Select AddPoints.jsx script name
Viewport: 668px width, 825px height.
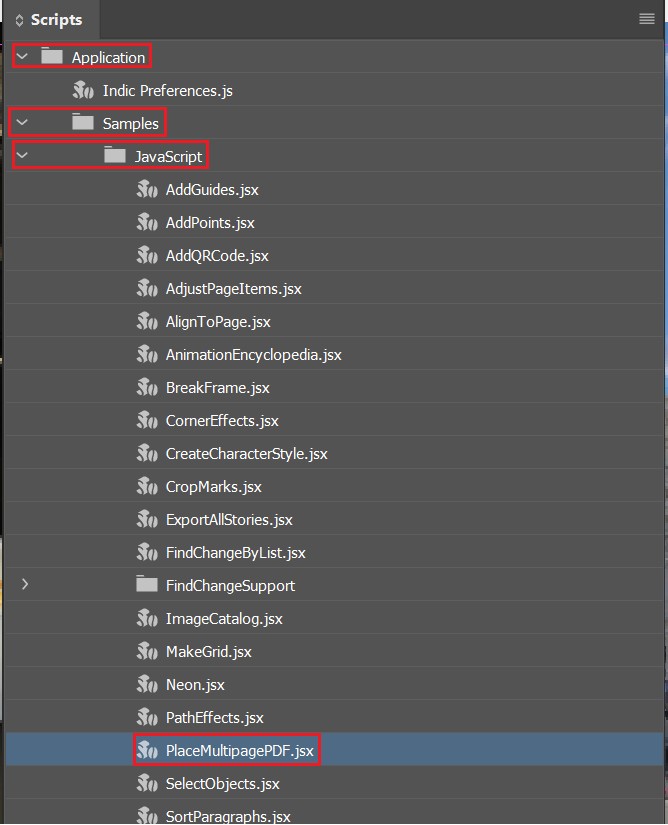[x=210, y=223]
